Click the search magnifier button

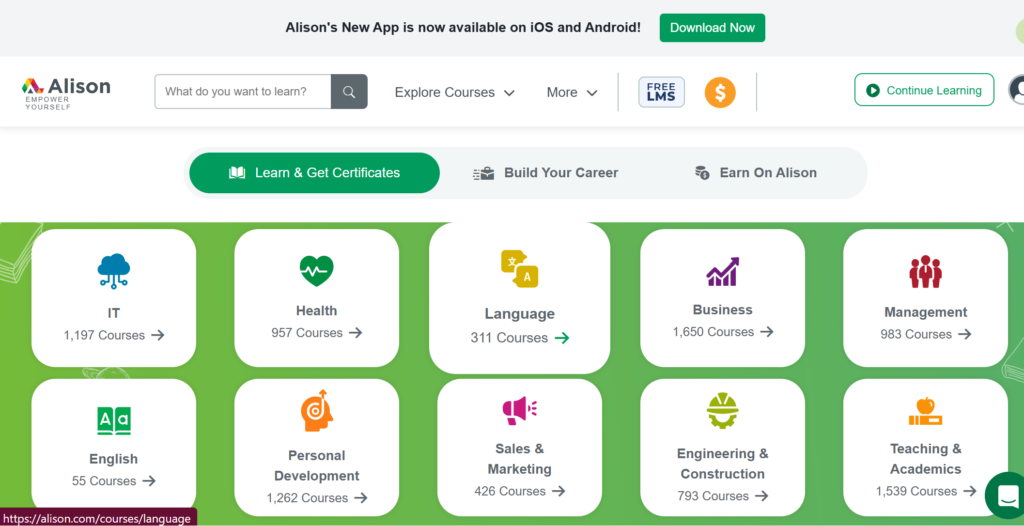349,91
